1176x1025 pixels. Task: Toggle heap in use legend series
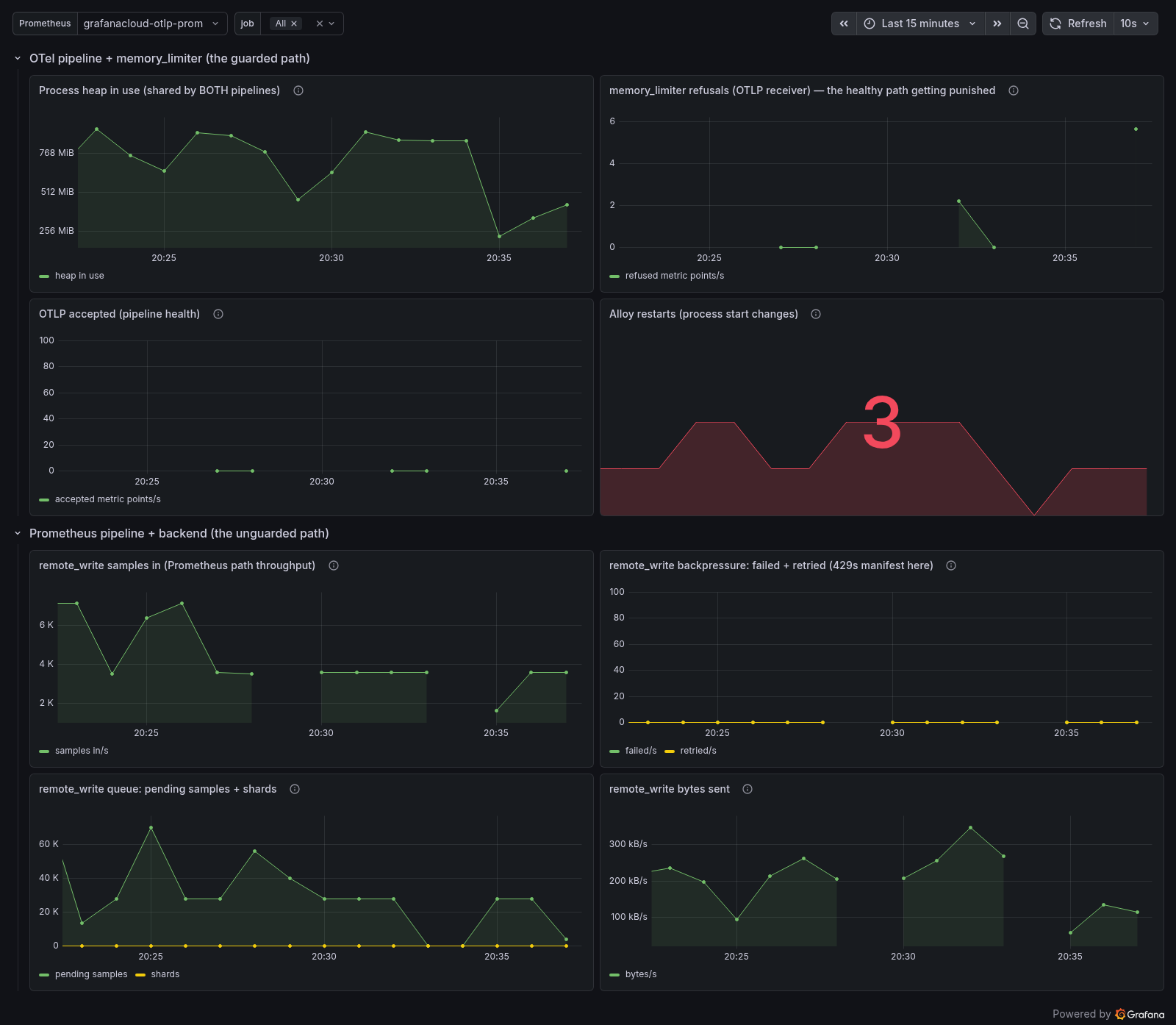[79, 276]
